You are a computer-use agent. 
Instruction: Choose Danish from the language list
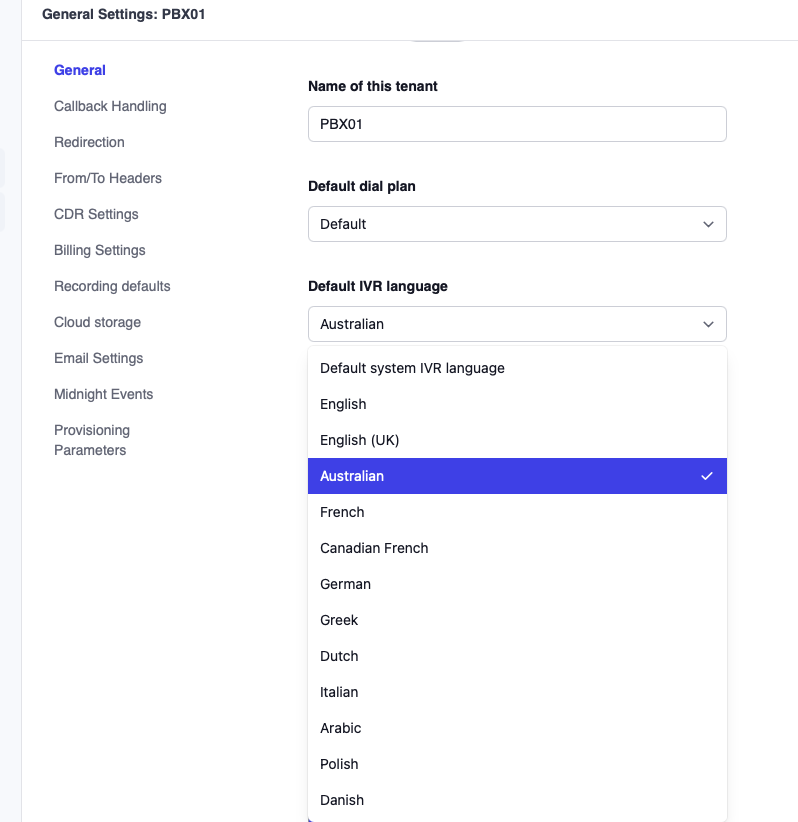342,800
